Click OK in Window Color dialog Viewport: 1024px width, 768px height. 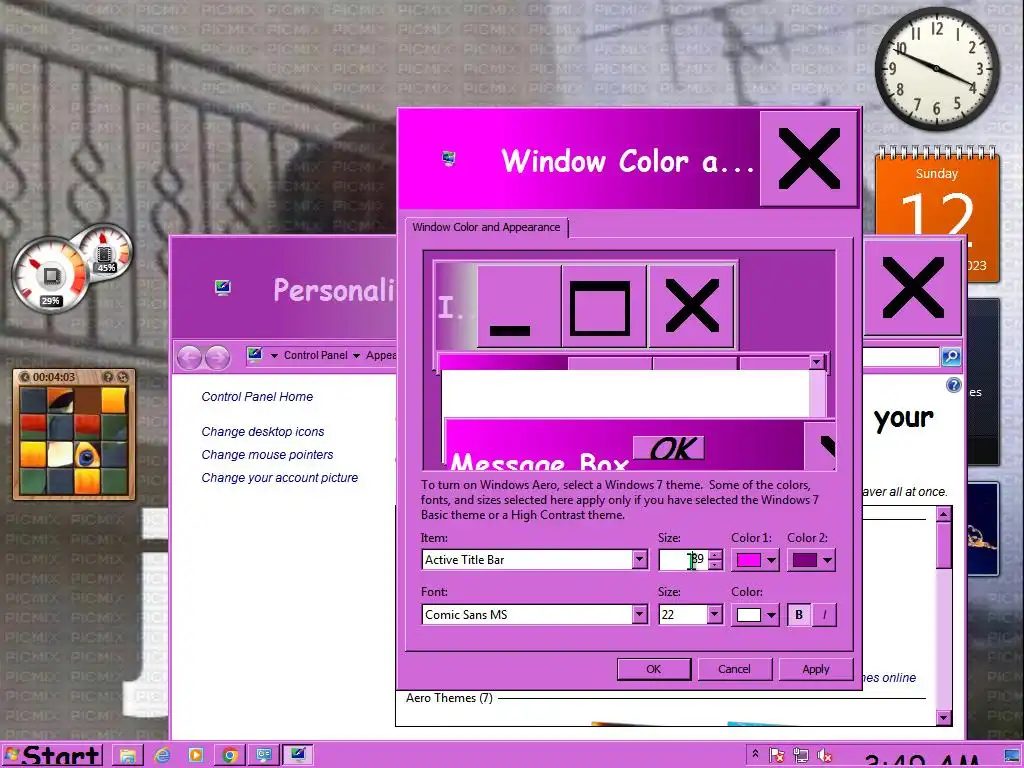[654, 669]
